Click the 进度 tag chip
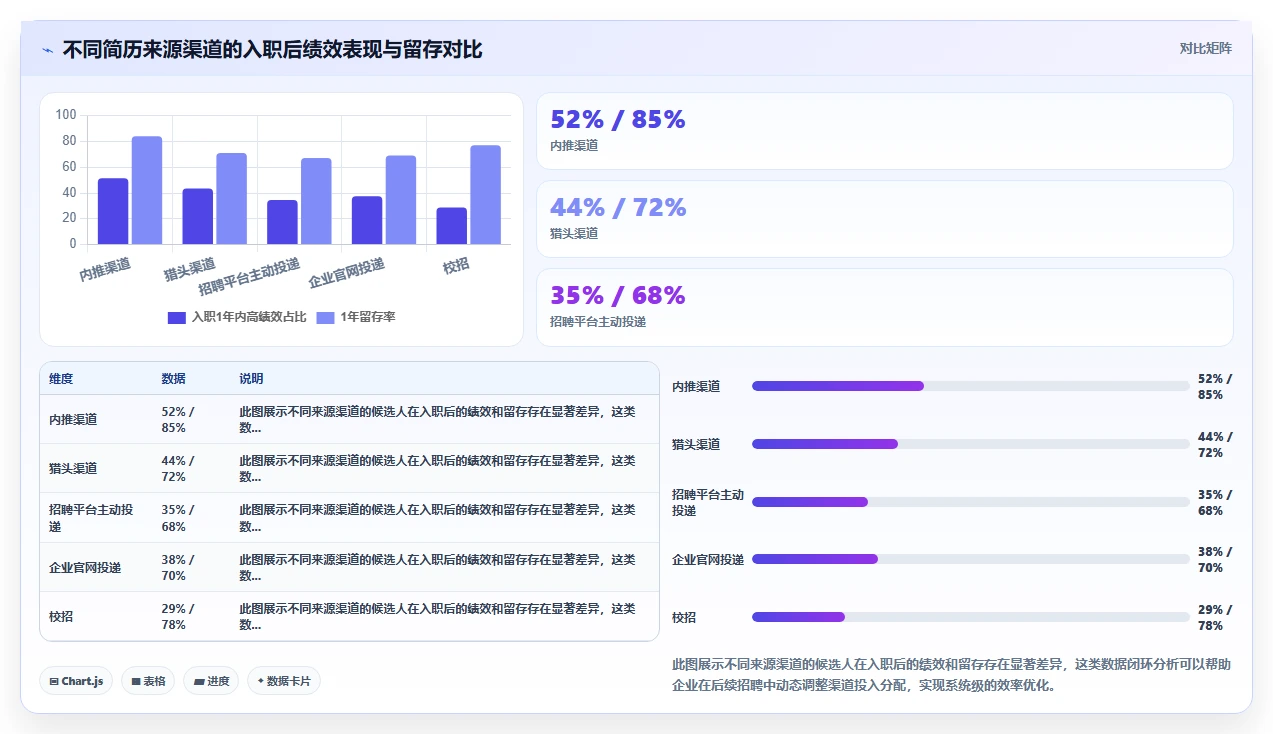The width and height of the screenshot is (1273, 734). (211, 681)
